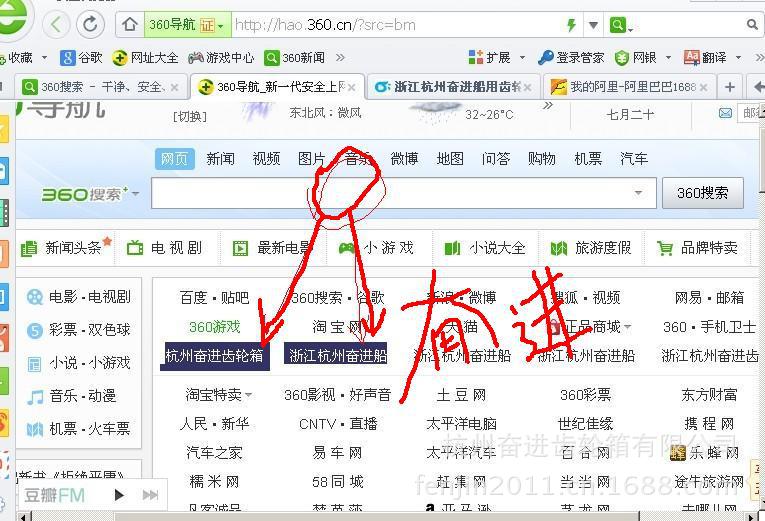Open 旅游度假 with map icon
This screenshot has width=765, height=521.
pos(591,248)
